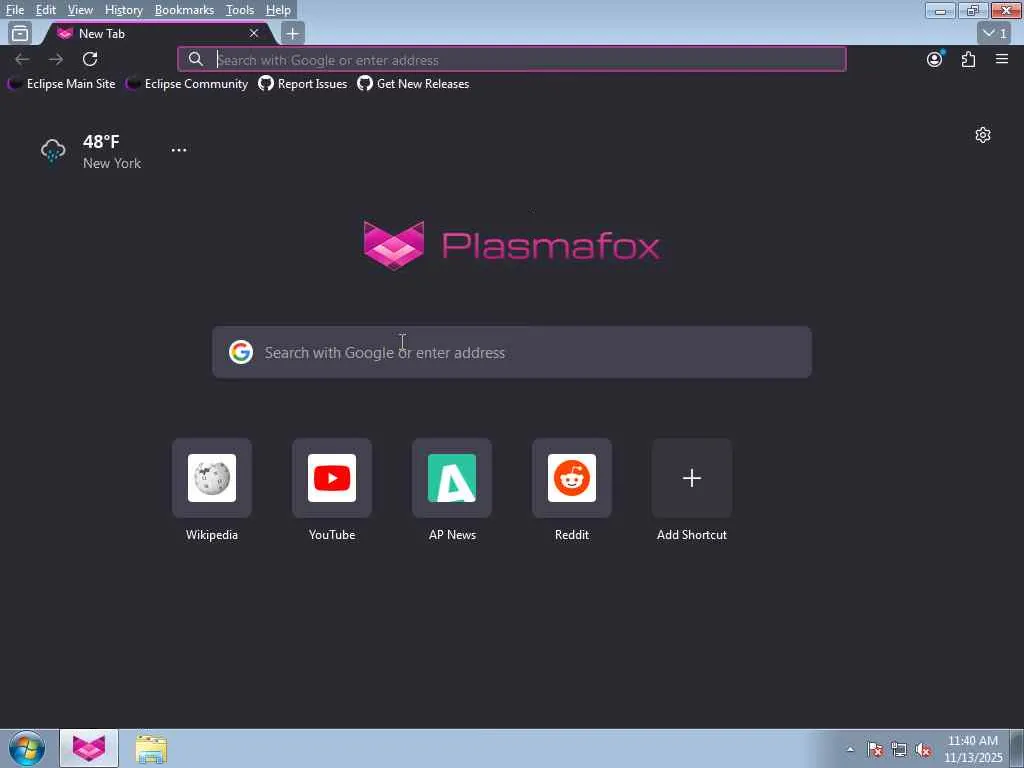The image size is (1024, 768).
Task: Click the search magnifier in address bar
Action: coord(196,59)
